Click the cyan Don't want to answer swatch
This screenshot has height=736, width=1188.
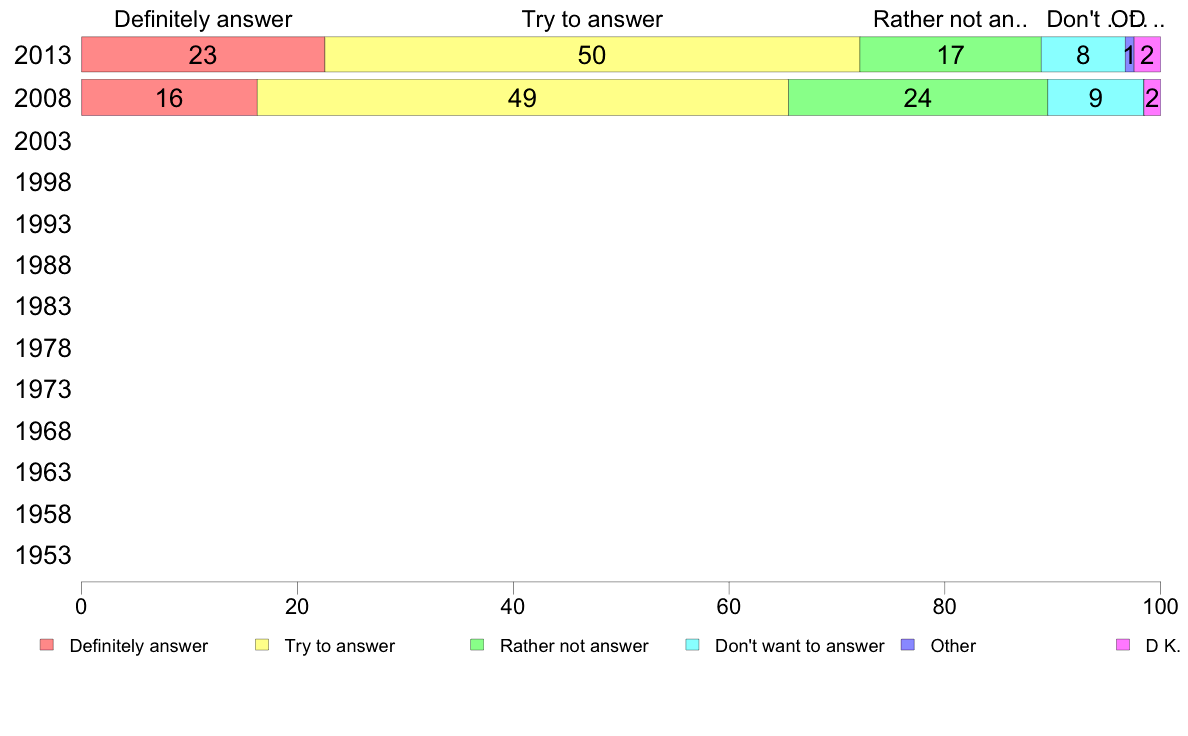692,645
